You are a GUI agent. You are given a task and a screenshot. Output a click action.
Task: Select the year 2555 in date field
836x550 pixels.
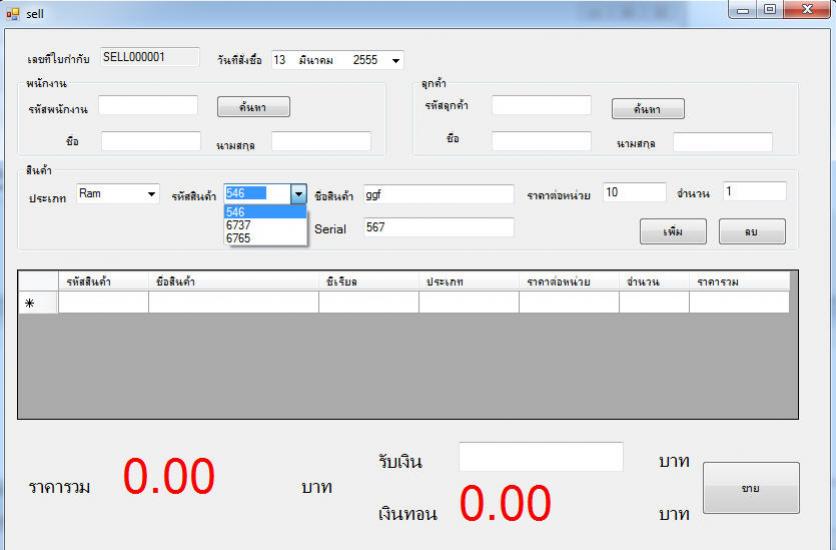coord(365,60)
